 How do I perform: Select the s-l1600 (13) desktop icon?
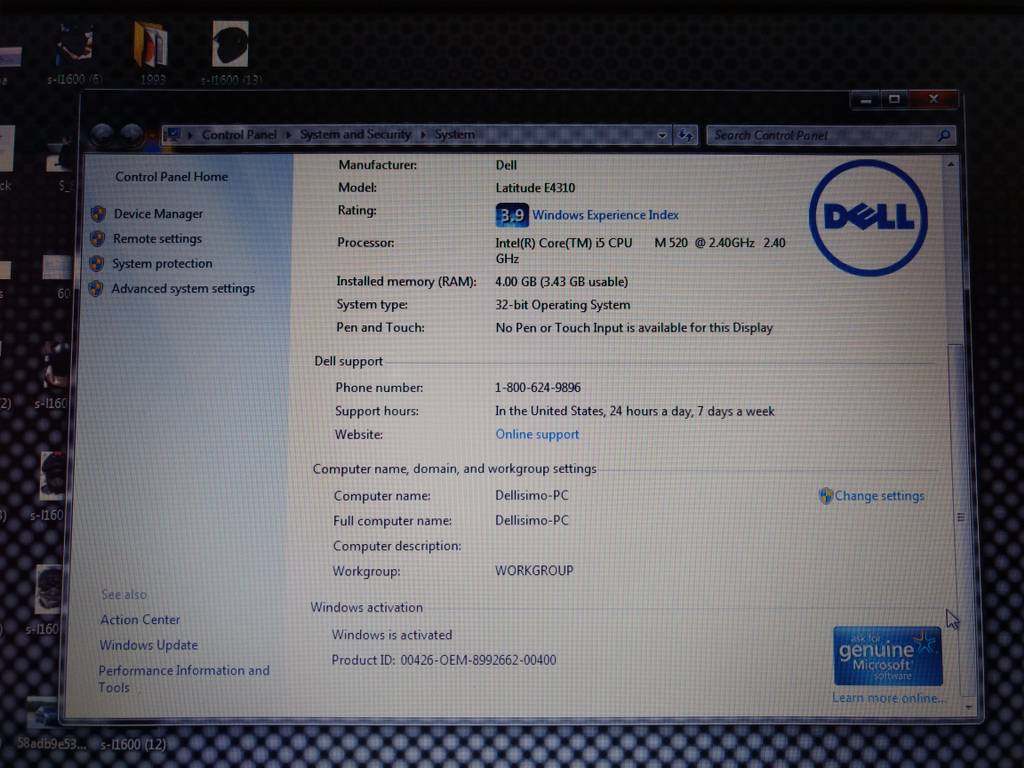tap(231, 52)
